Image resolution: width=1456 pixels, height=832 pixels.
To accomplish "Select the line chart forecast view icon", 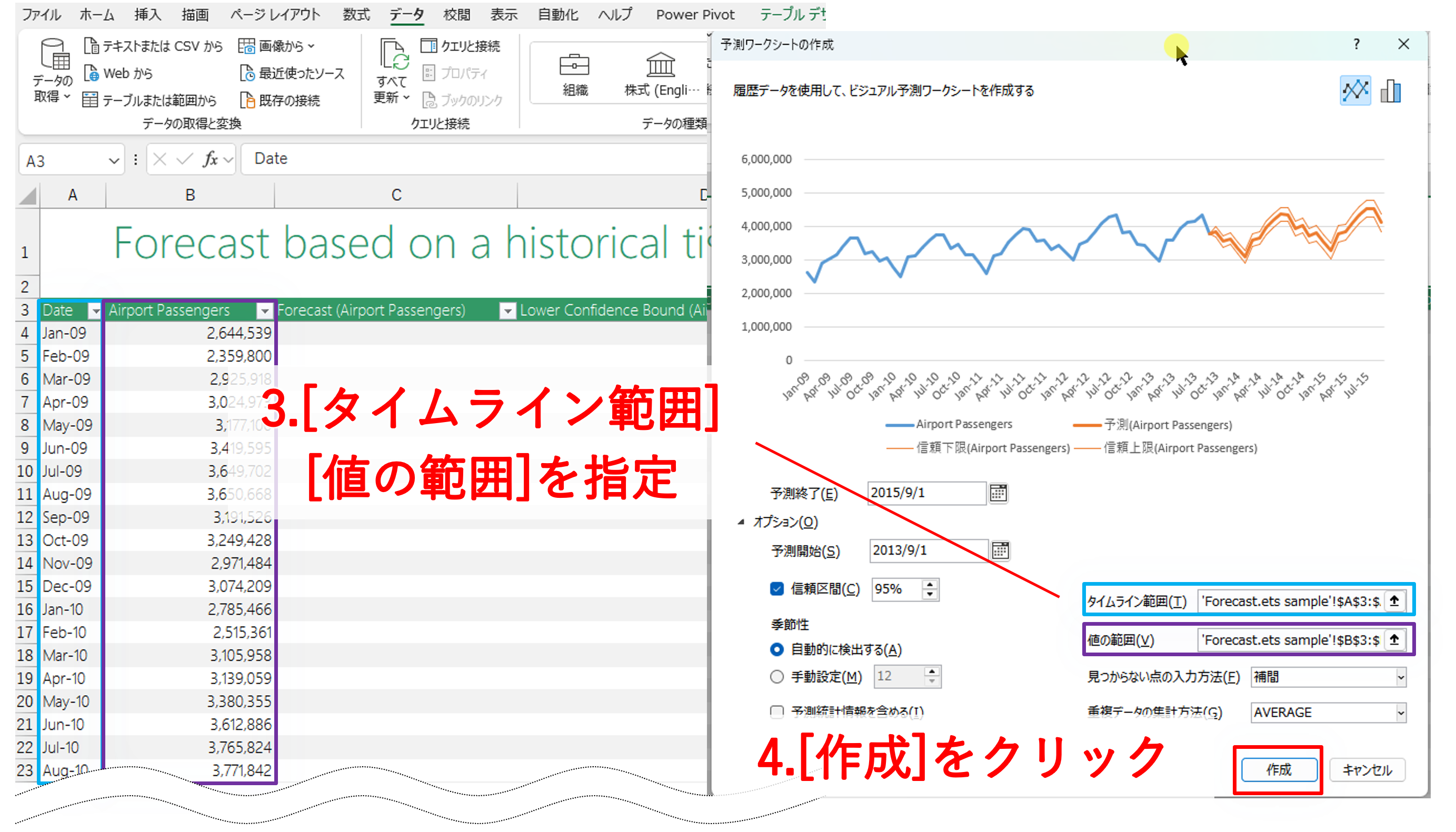I will (1355, 91).
